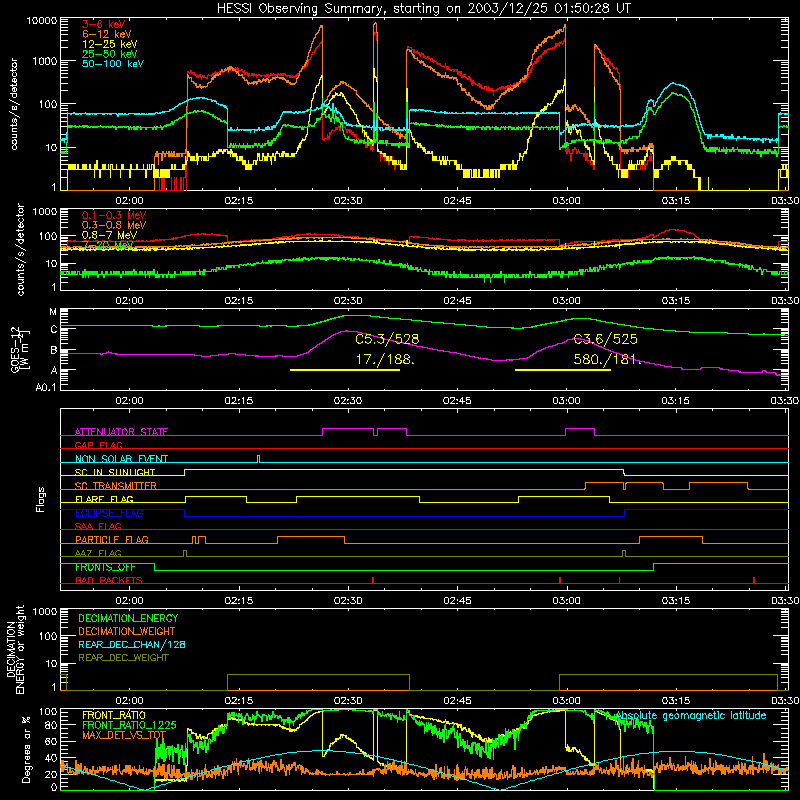
Task: Click the REAR_DEC_WEIGHT legend label
Action: pos(123,658)
